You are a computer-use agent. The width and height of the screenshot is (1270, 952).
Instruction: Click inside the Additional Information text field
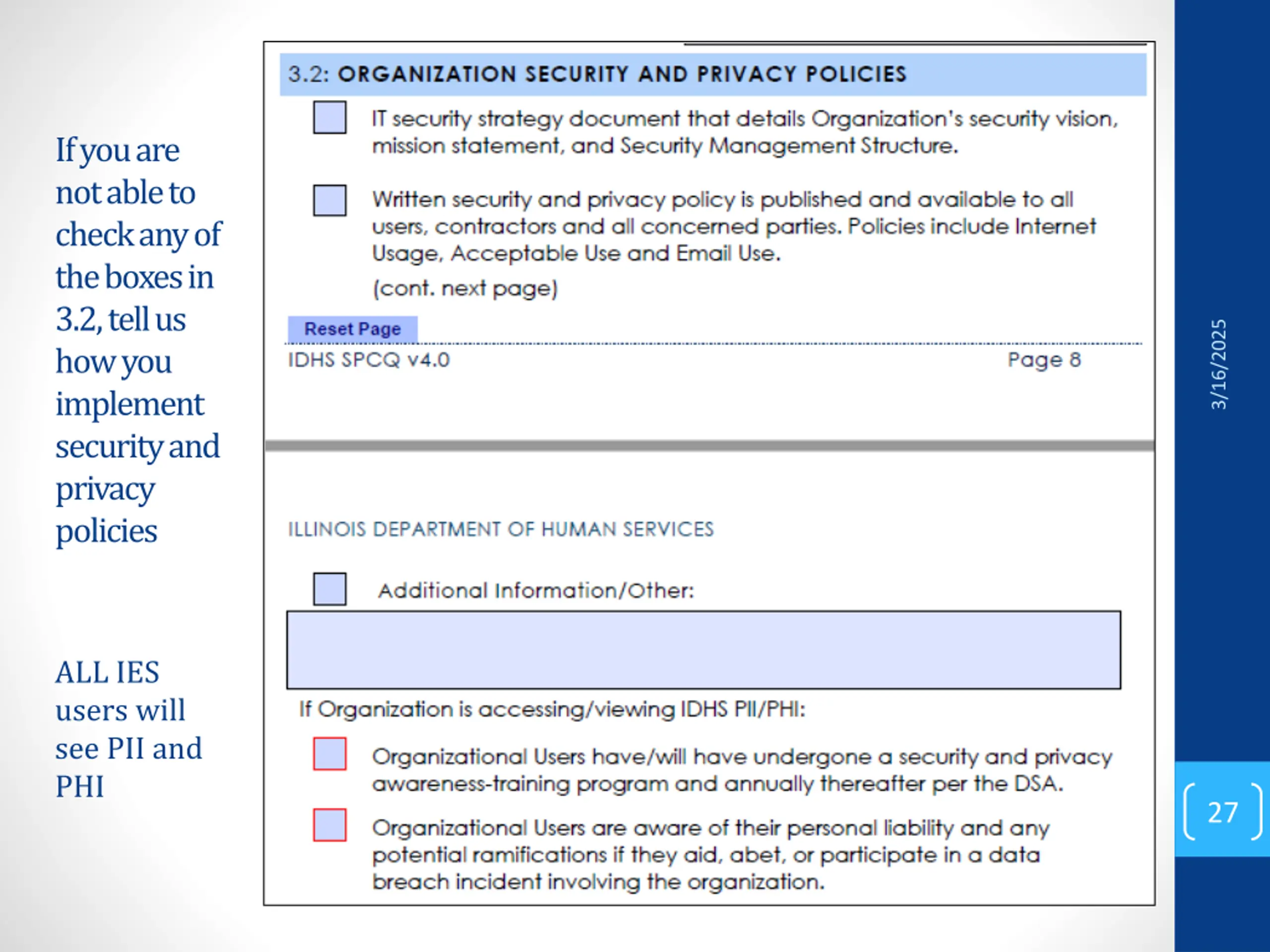703,650
